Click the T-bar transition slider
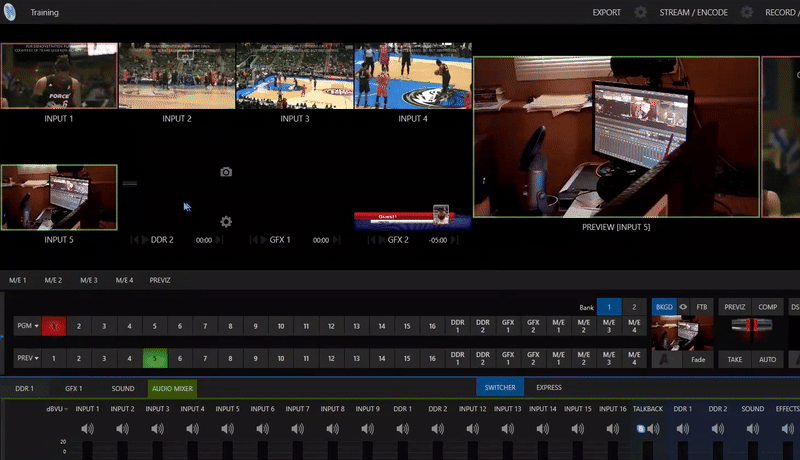Screen dimensions: 800x460 (752, 325)
